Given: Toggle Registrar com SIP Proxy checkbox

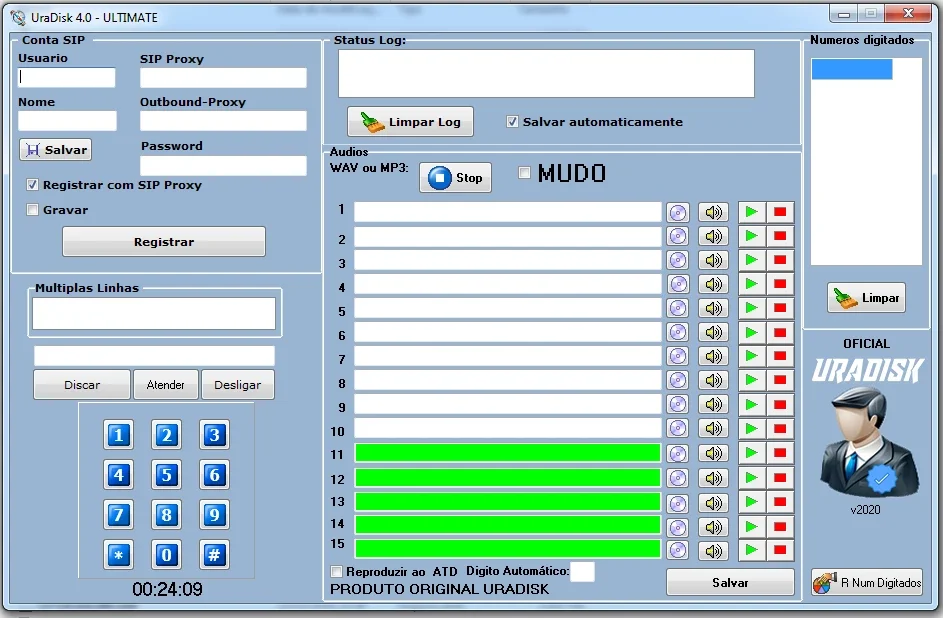Looking at the screenshot, I should pos(32,185).
